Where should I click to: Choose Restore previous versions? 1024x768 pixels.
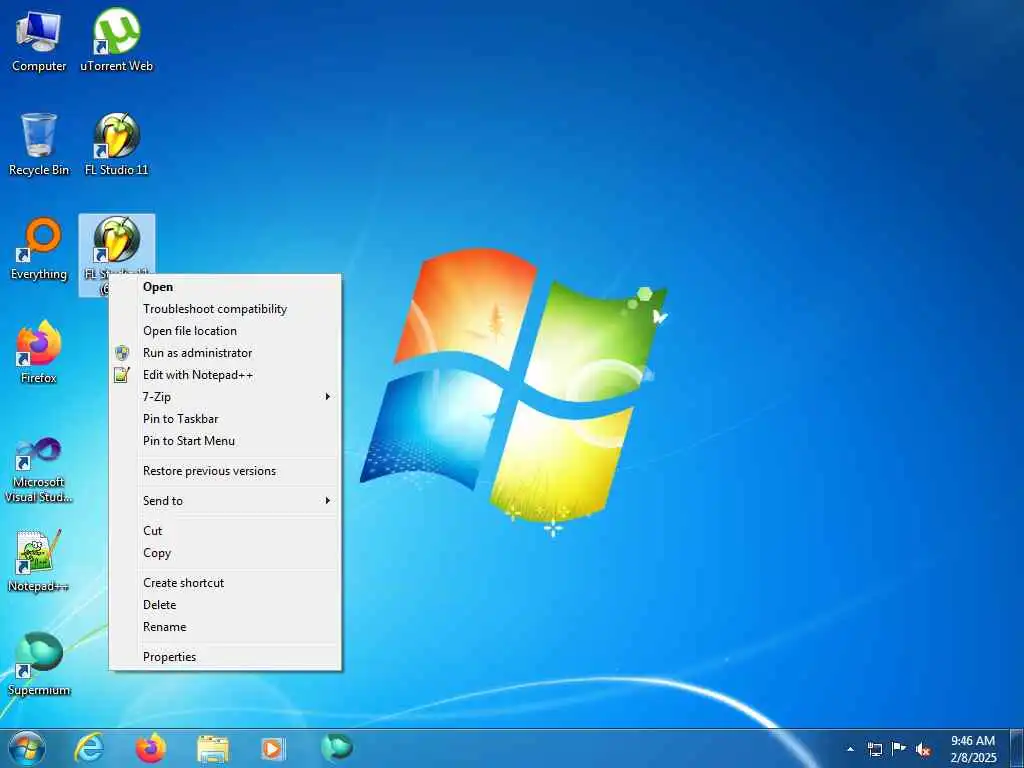[225, 471]
